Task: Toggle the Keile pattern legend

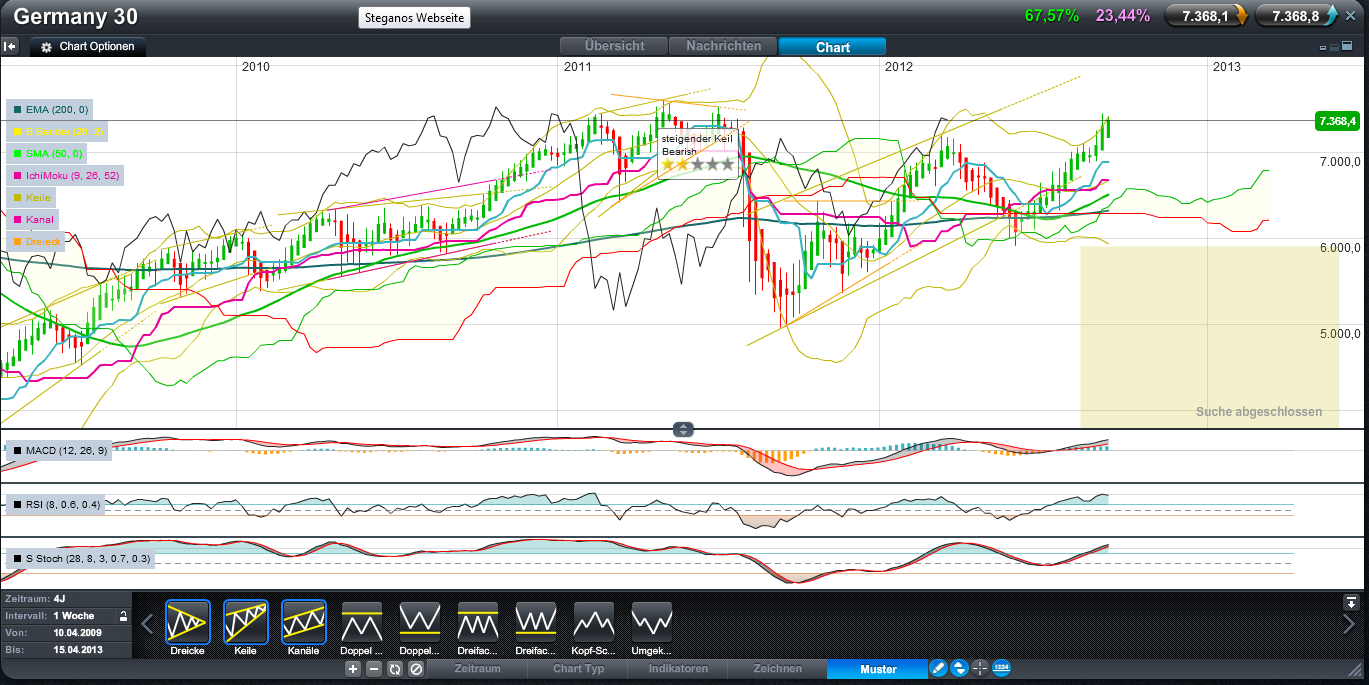Action: click(32, 197)
